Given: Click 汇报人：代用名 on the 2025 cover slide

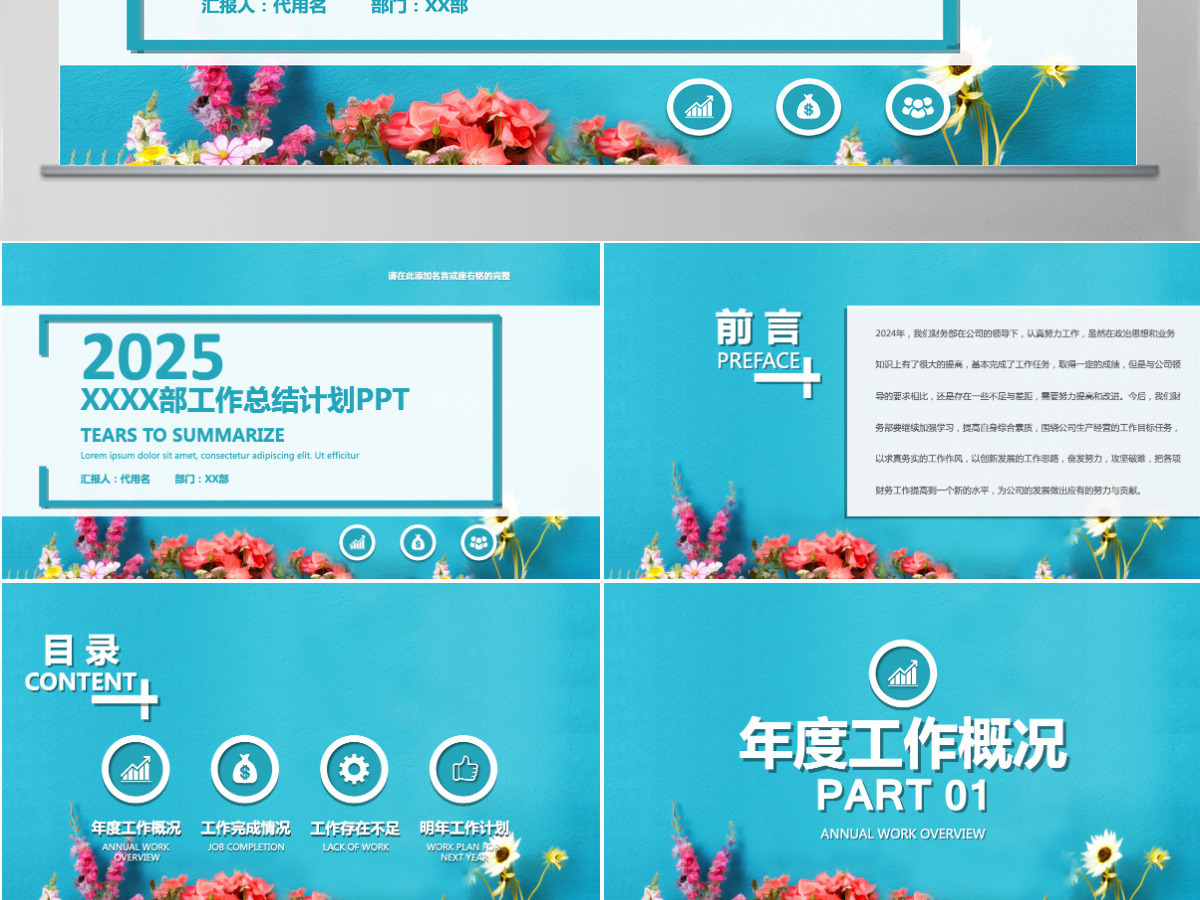Looking at the screenshot, I should point(115,479).
